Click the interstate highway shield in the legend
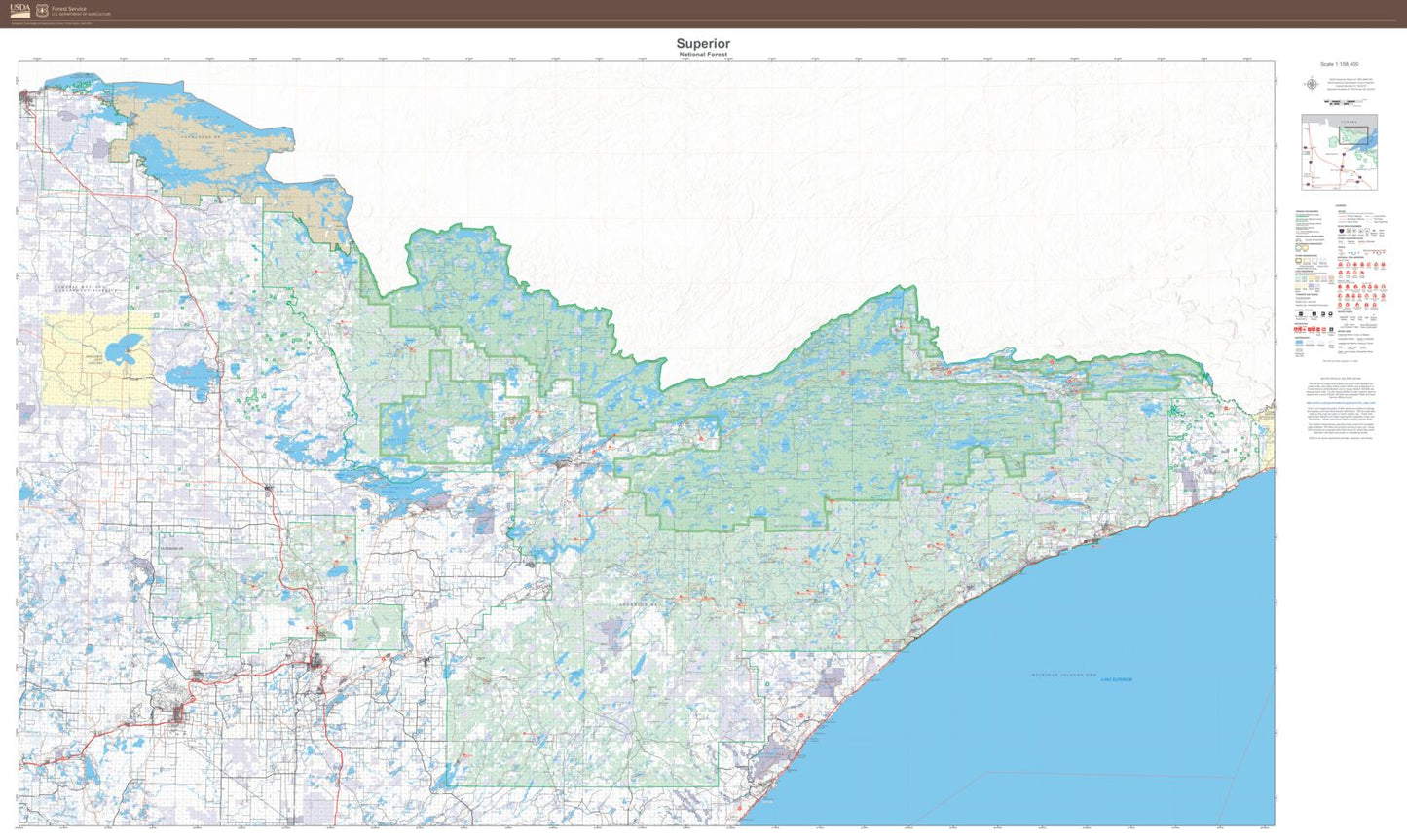The width and height of the screenshot is (1407, 840). (1342, 231)
